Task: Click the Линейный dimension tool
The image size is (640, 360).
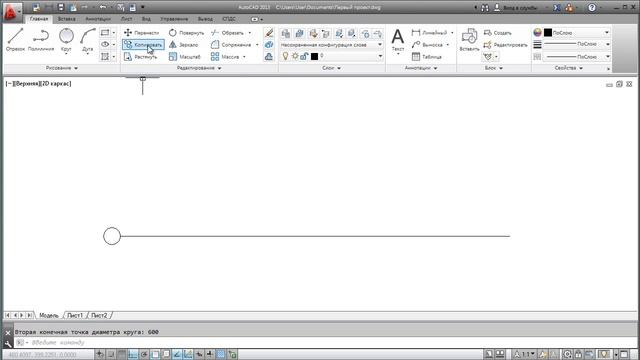Action: (429, 33)
